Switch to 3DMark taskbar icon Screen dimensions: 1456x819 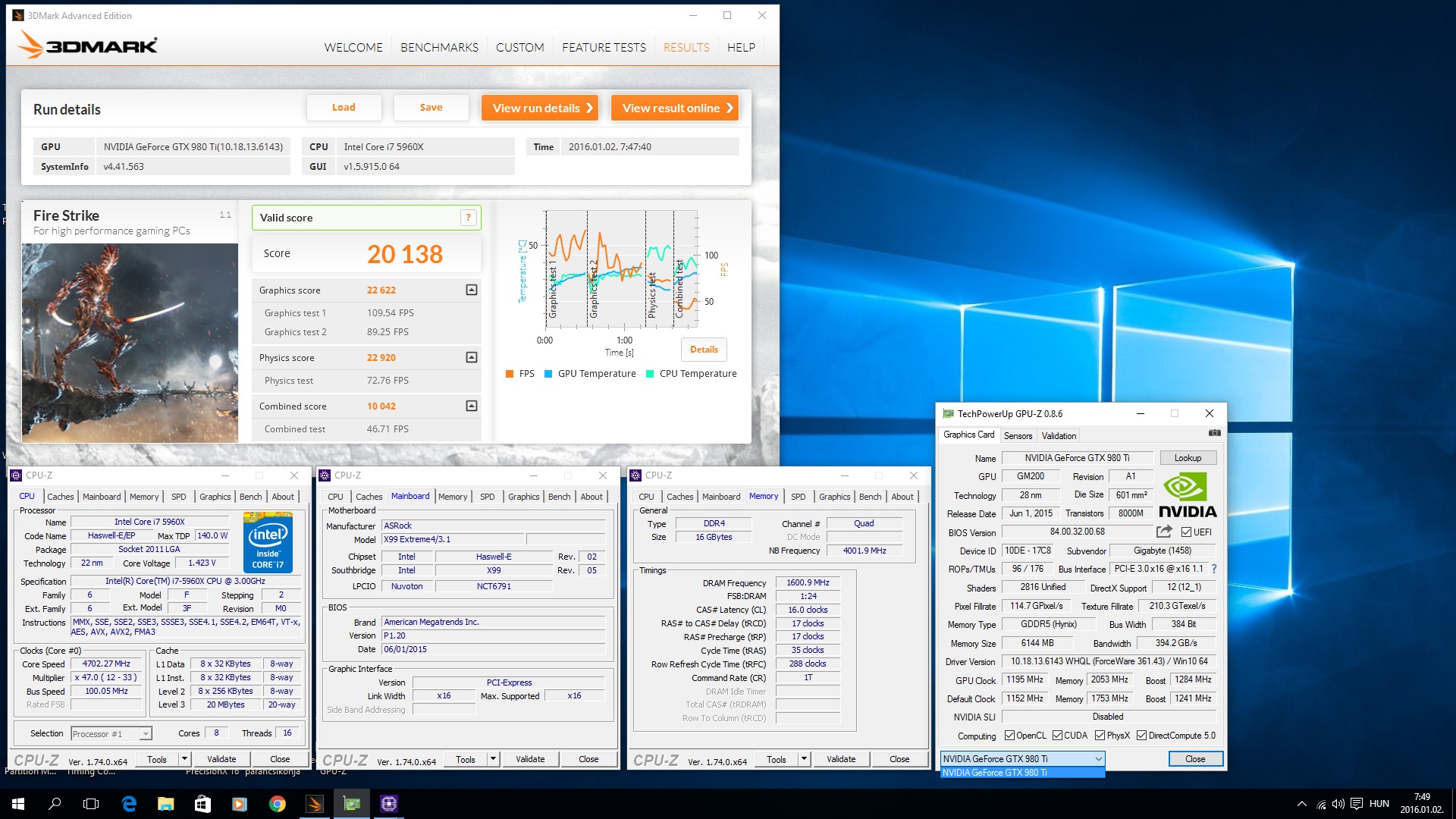pyautogui.click(x=314, y=804)
